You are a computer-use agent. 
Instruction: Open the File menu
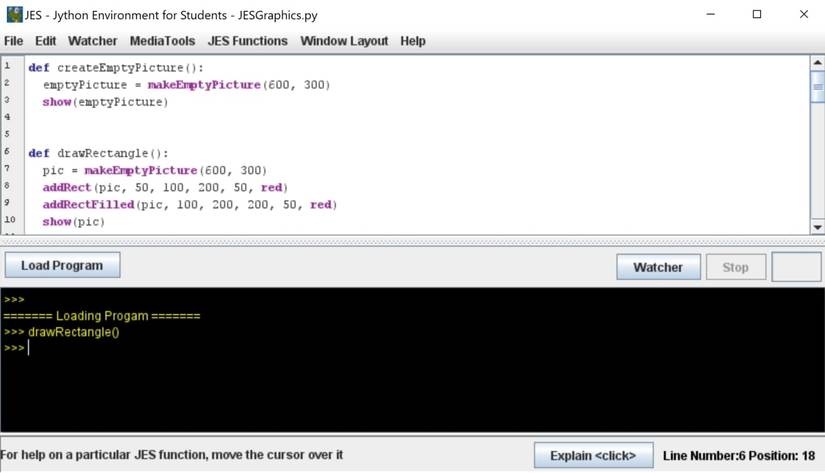[13, 41]
